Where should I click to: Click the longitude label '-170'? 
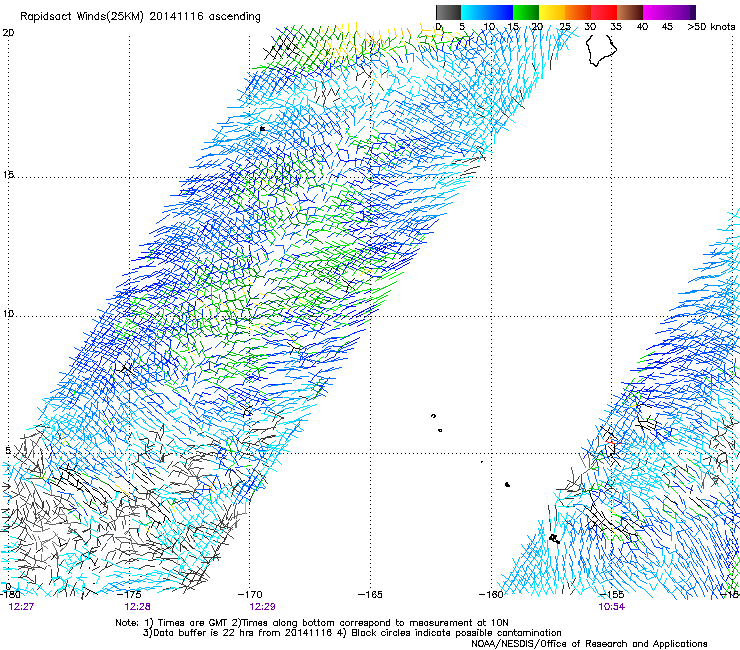click(x=250, y=594)
